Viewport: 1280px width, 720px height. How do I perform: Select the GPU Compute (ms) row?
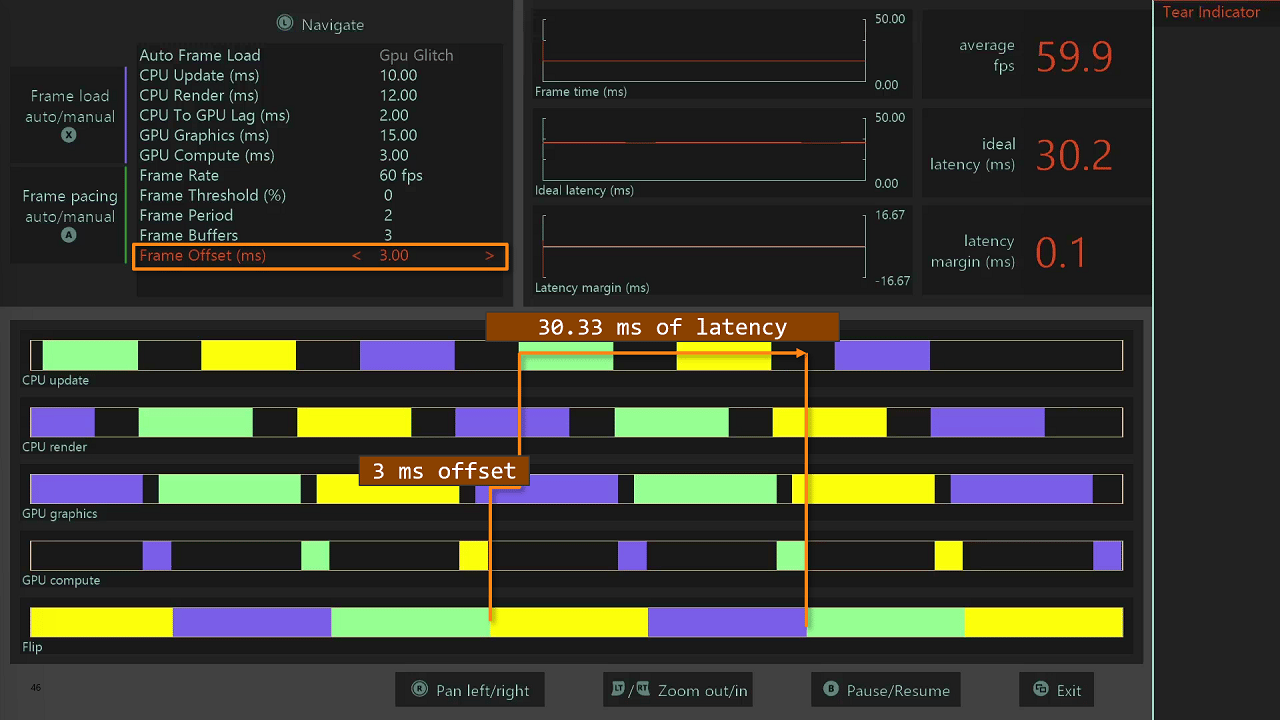pos(320,155)
